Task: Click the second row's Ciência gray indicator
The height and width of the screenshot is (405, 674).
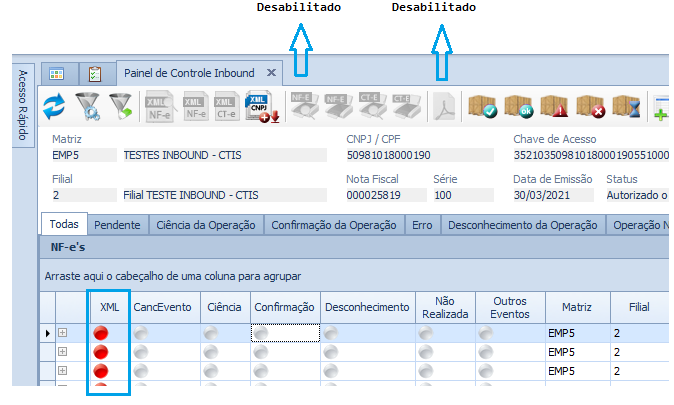Action: coord(211,352)
